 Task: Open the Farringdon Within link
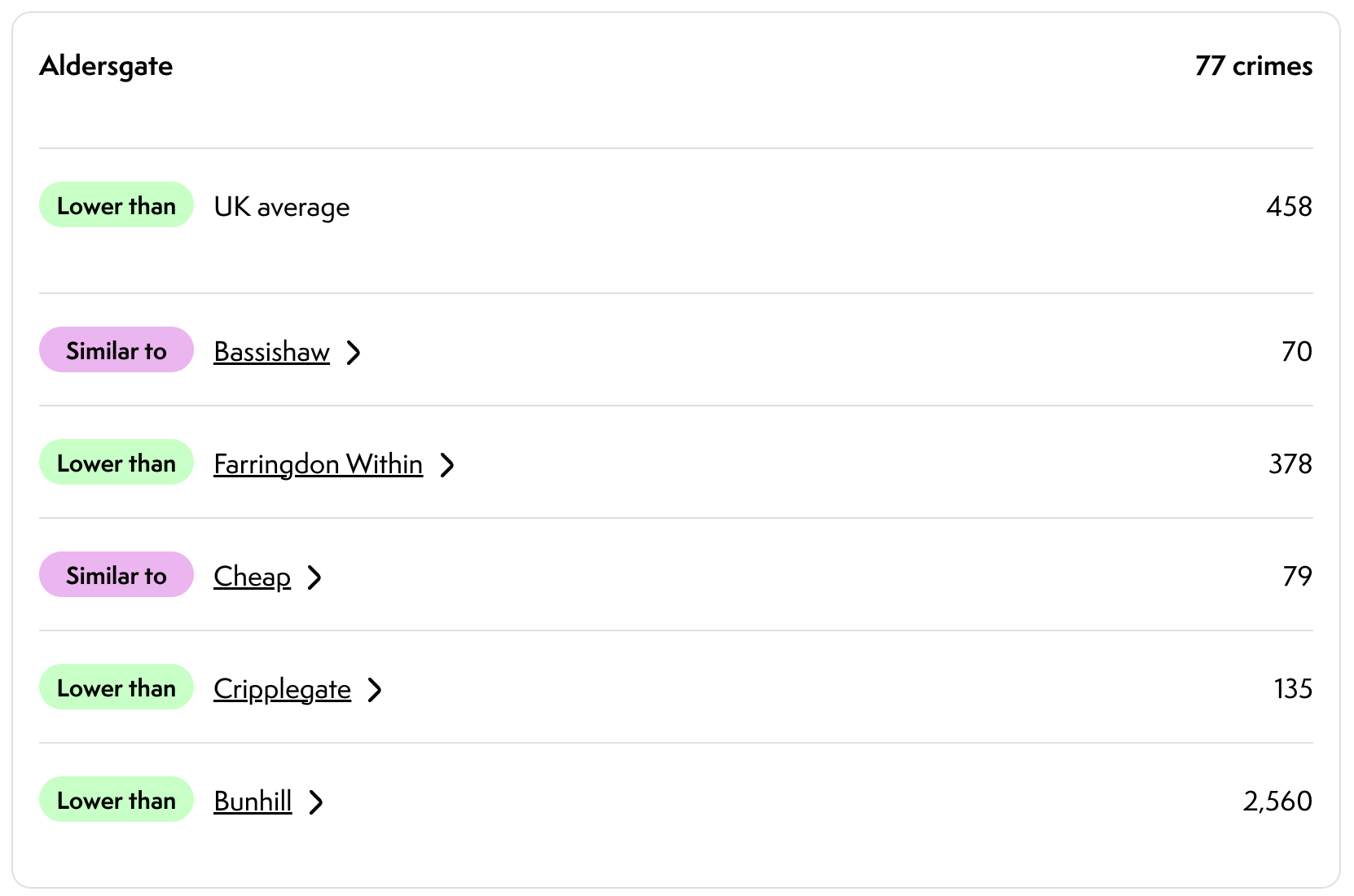[318, 464]
